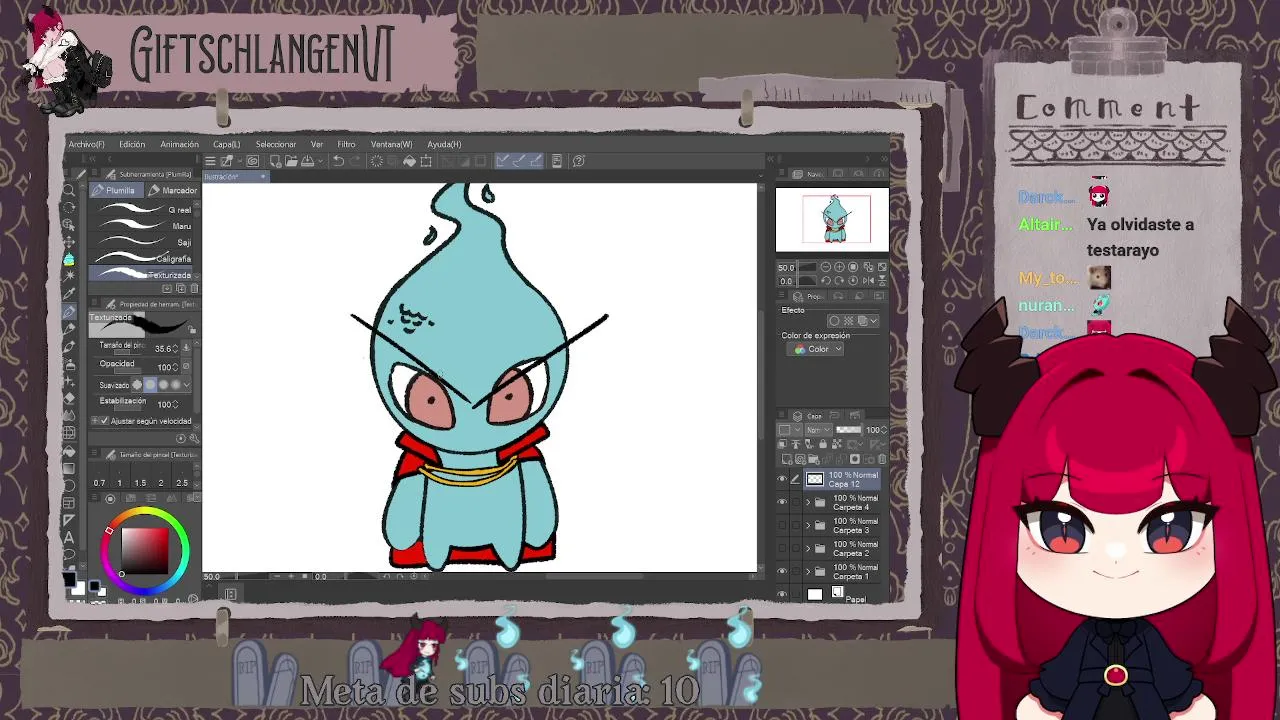Open the Animación menu

[x=179, y=144]
